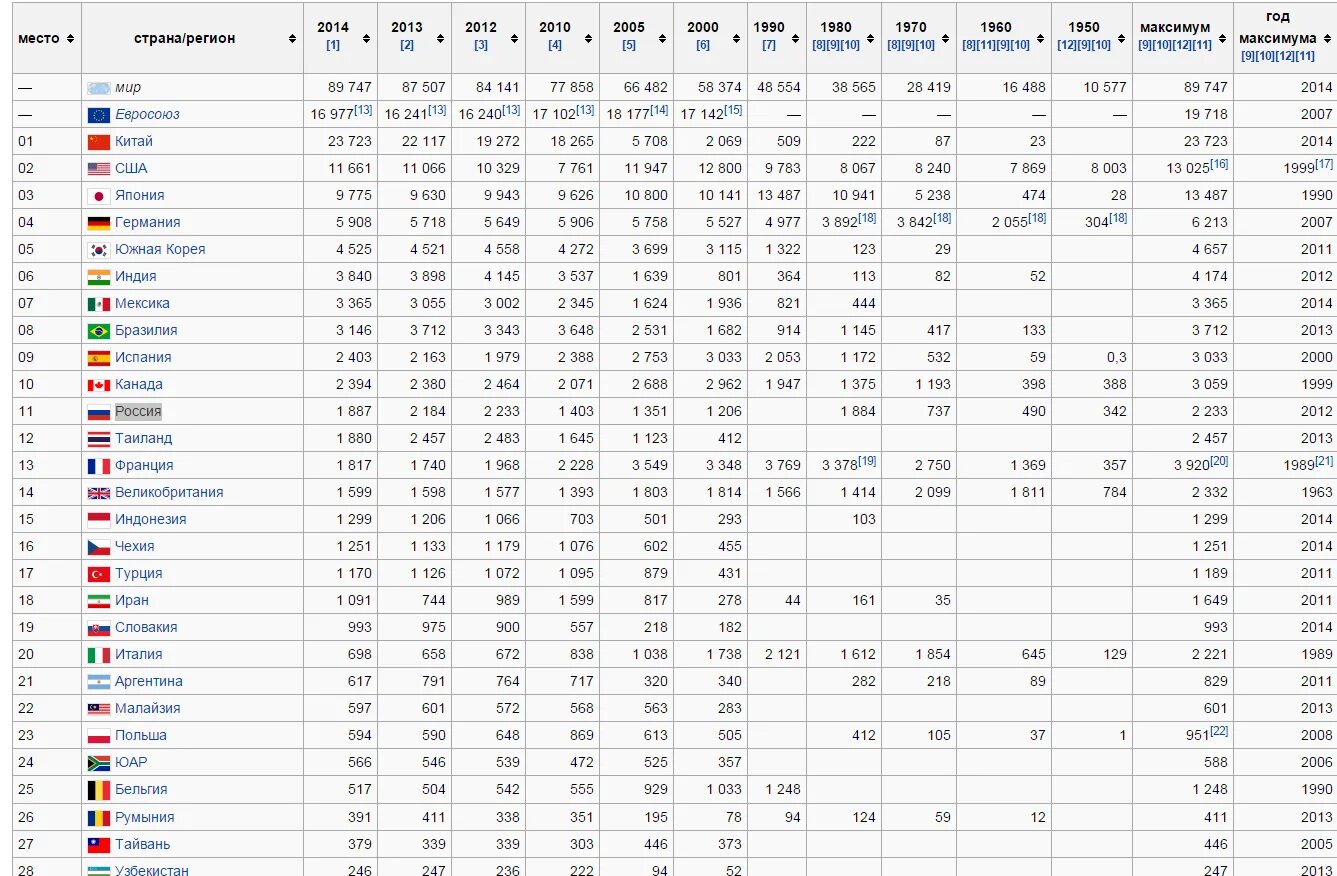Viewport: 1337px width, 876px height.
Task: Click the India flag icon
Action: 98,277
